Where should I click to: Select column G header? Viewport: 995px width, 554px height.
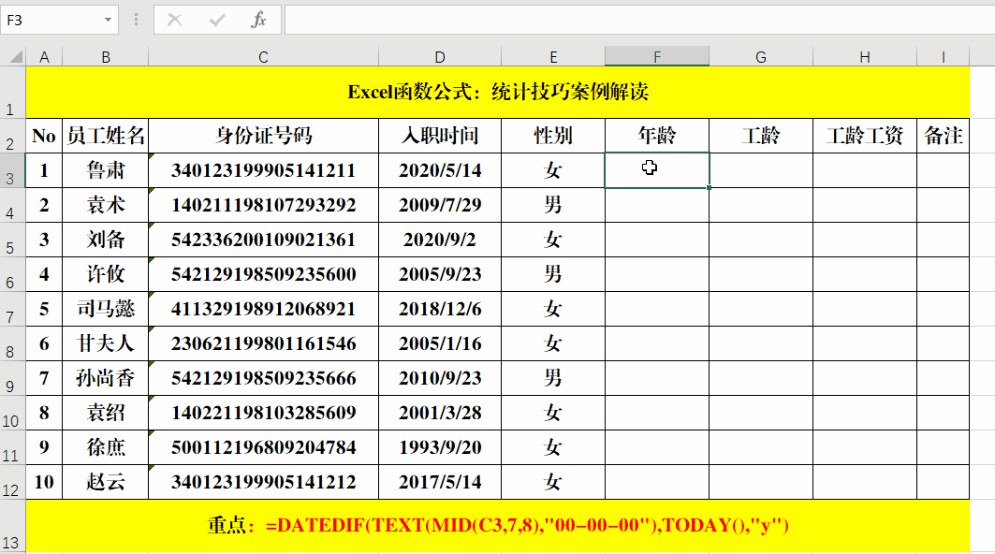click(761, 57)
